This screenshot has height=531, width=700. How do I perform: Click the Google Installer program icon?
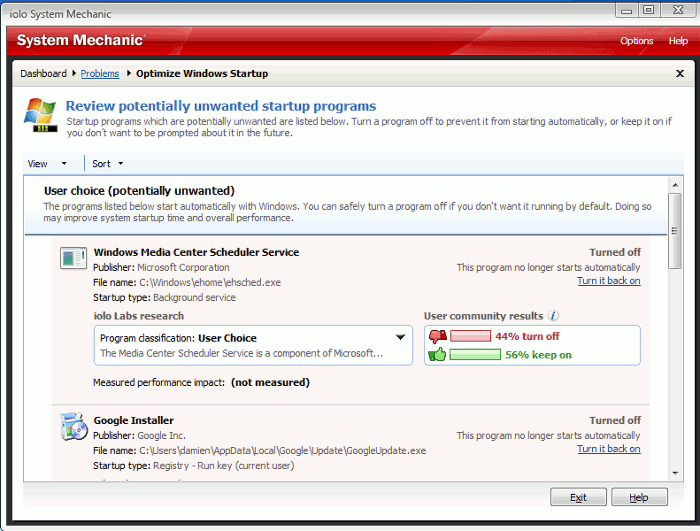pyautogui.click(x=74, y=426)
